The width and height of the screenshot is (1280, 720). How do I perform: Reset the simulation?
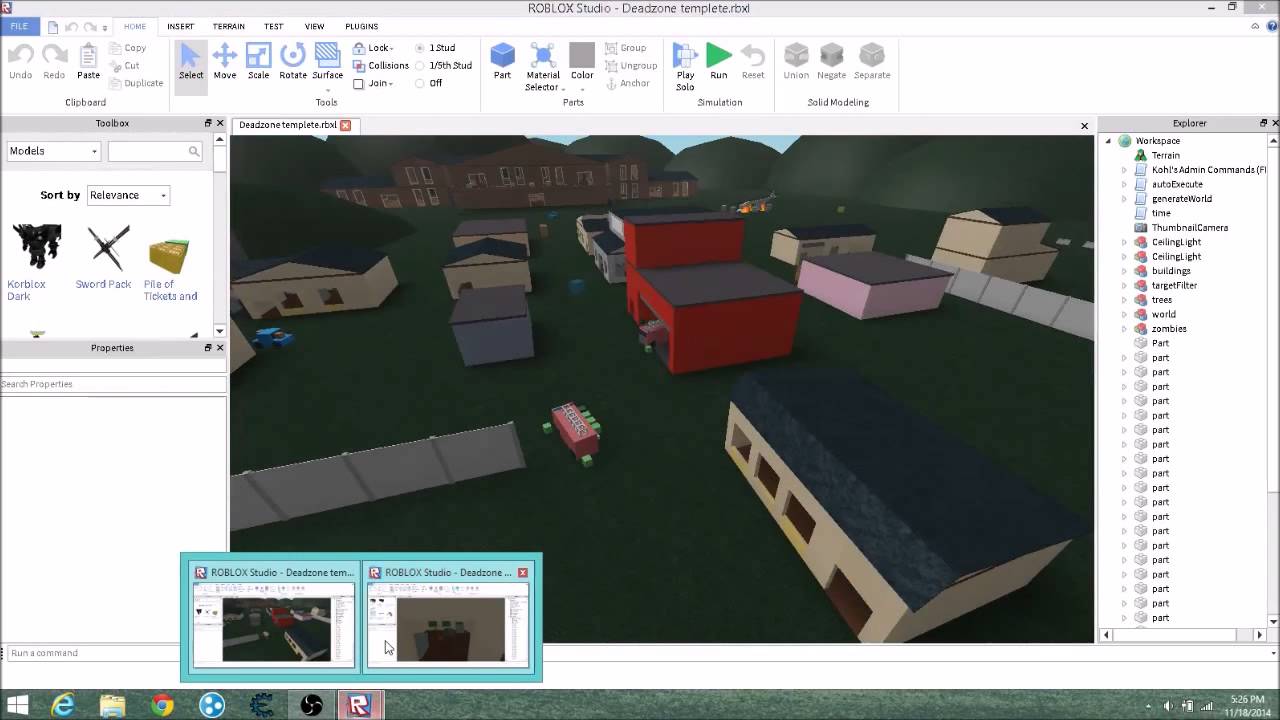753,62
